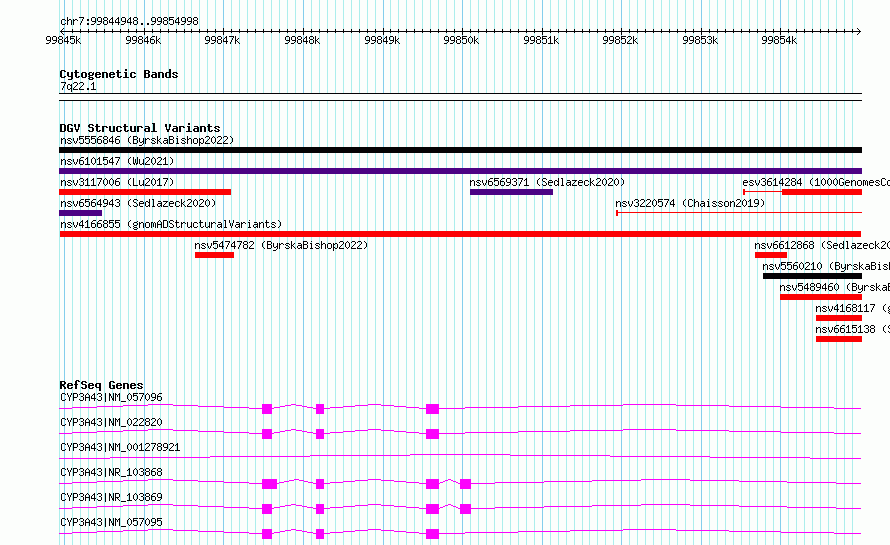Click the nsv4168117 variant label

tap(853, 308)
